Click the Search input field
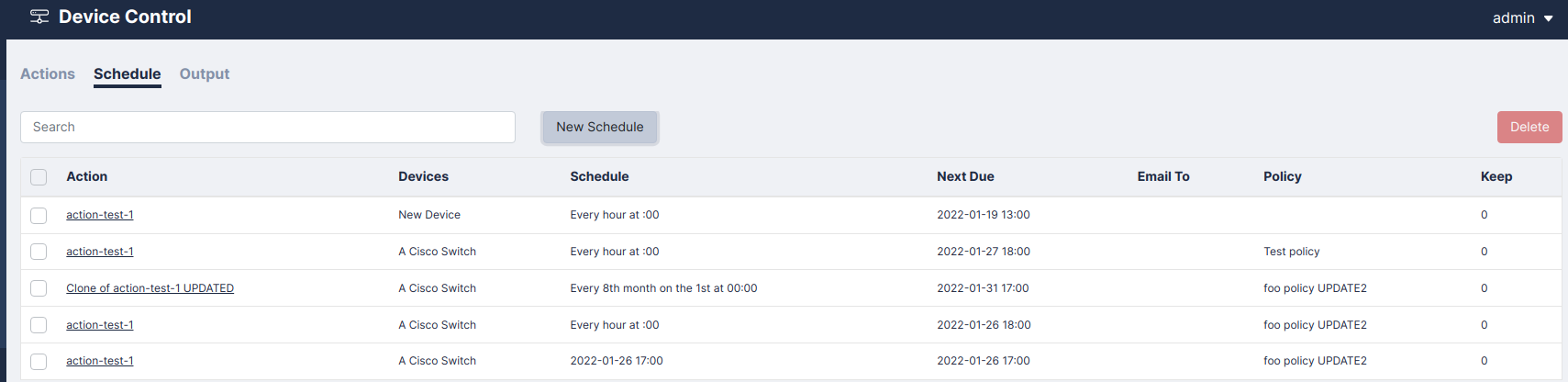The image size is (1568, 382). coord(268,127)
